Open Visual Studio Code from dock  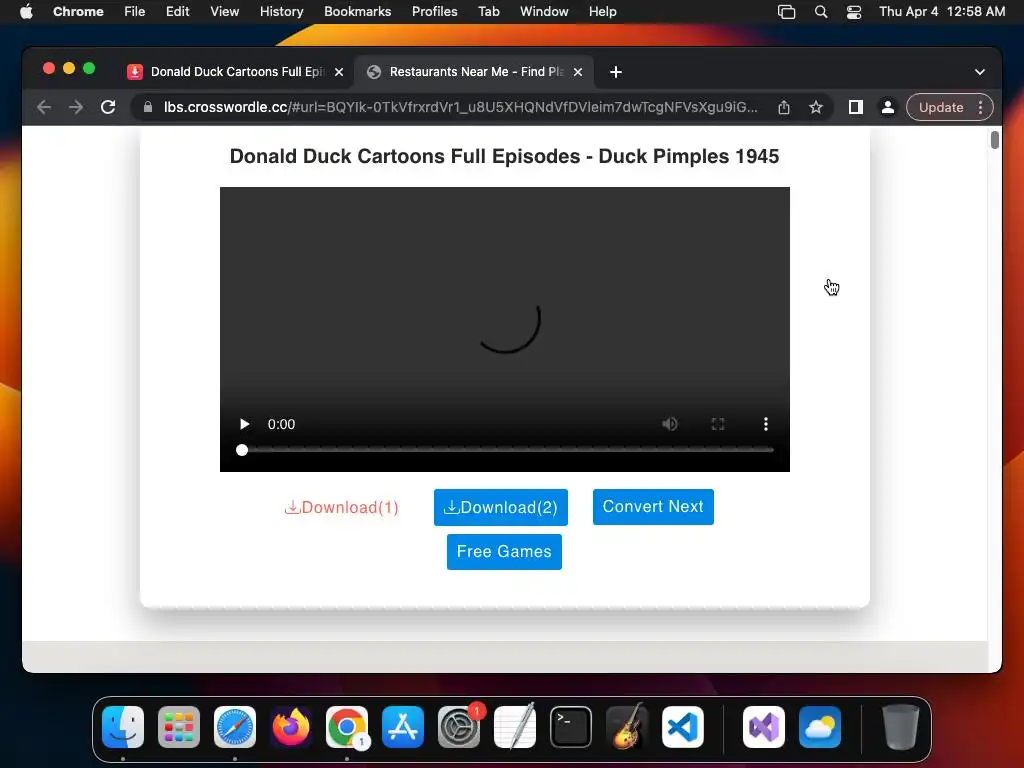(x=683, y=727)
